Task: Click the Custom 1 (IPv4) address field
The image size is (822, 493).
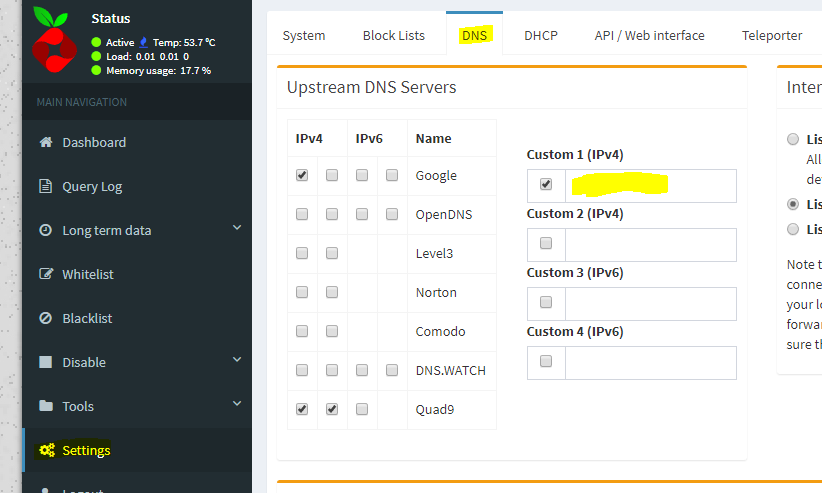Action: coord(651,186)
